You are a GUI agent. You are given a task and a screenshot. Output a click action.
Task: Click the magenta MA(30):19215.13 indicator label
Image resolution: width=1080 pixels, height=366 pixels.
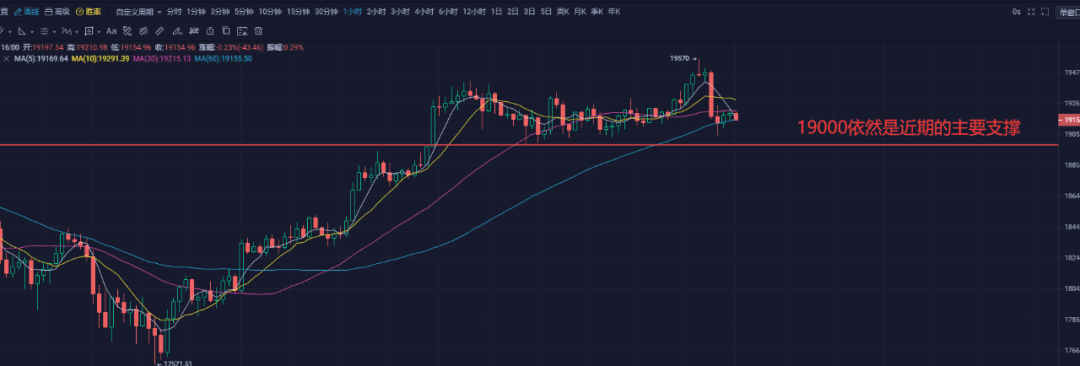pyautogui.click(x=162, y=59)
